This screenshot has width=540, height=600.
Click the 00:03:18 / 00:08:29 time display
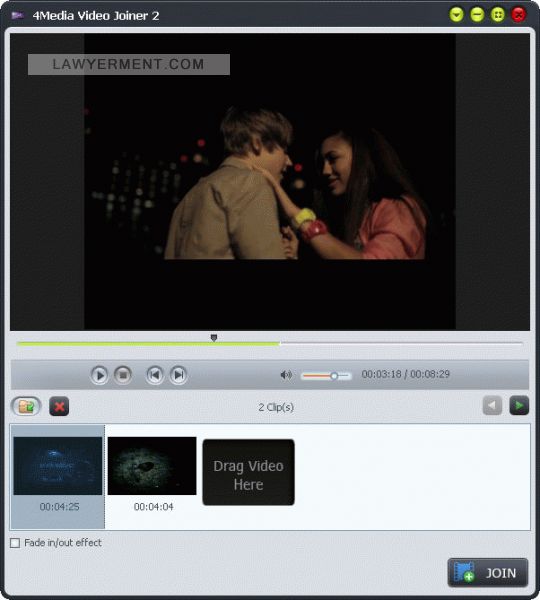click(x=406, y=374)
